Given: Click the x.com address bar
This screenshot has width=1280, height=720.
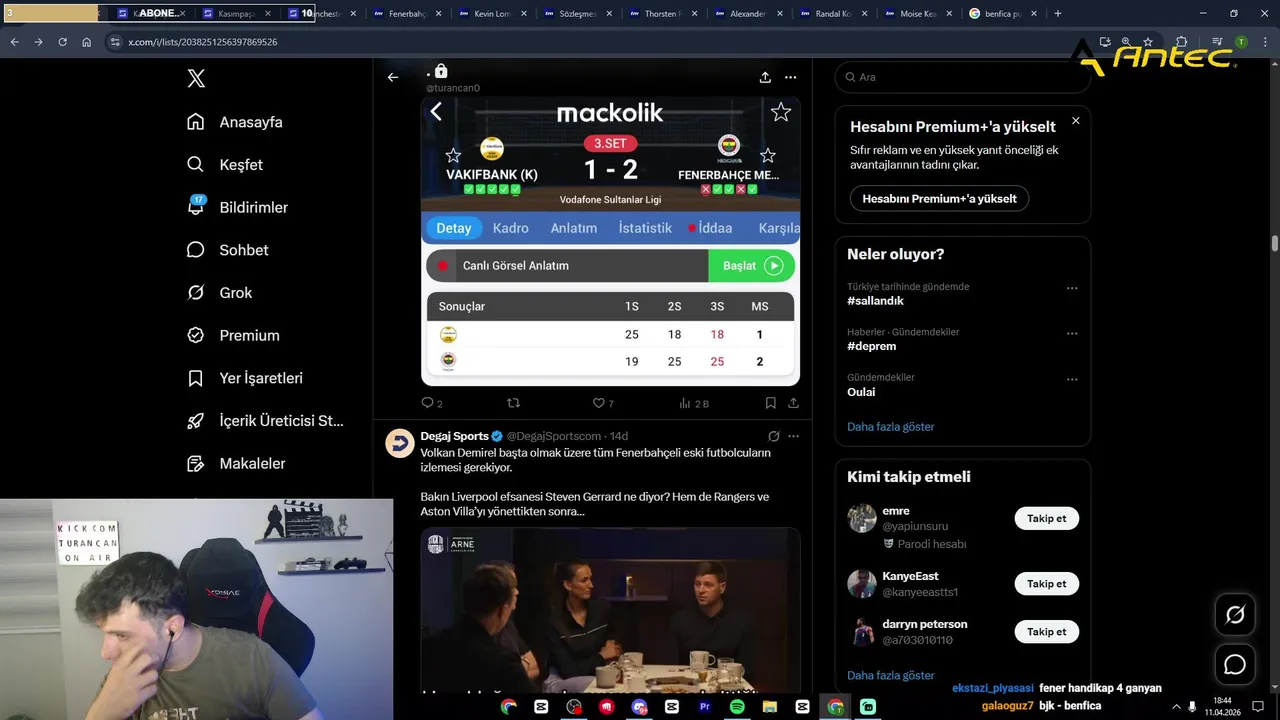Looking at the screenshot, I should point(600,42).
